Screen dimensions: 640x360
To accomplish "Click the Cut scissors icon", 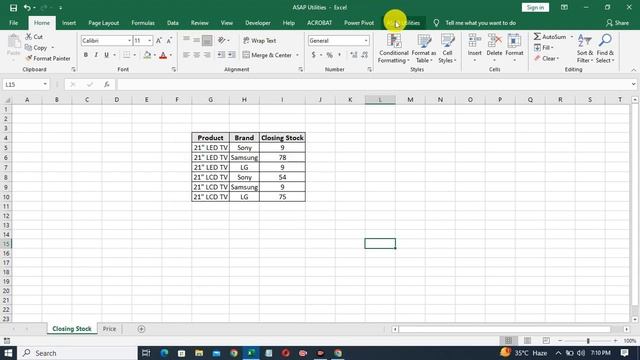I will coord(29,37).
